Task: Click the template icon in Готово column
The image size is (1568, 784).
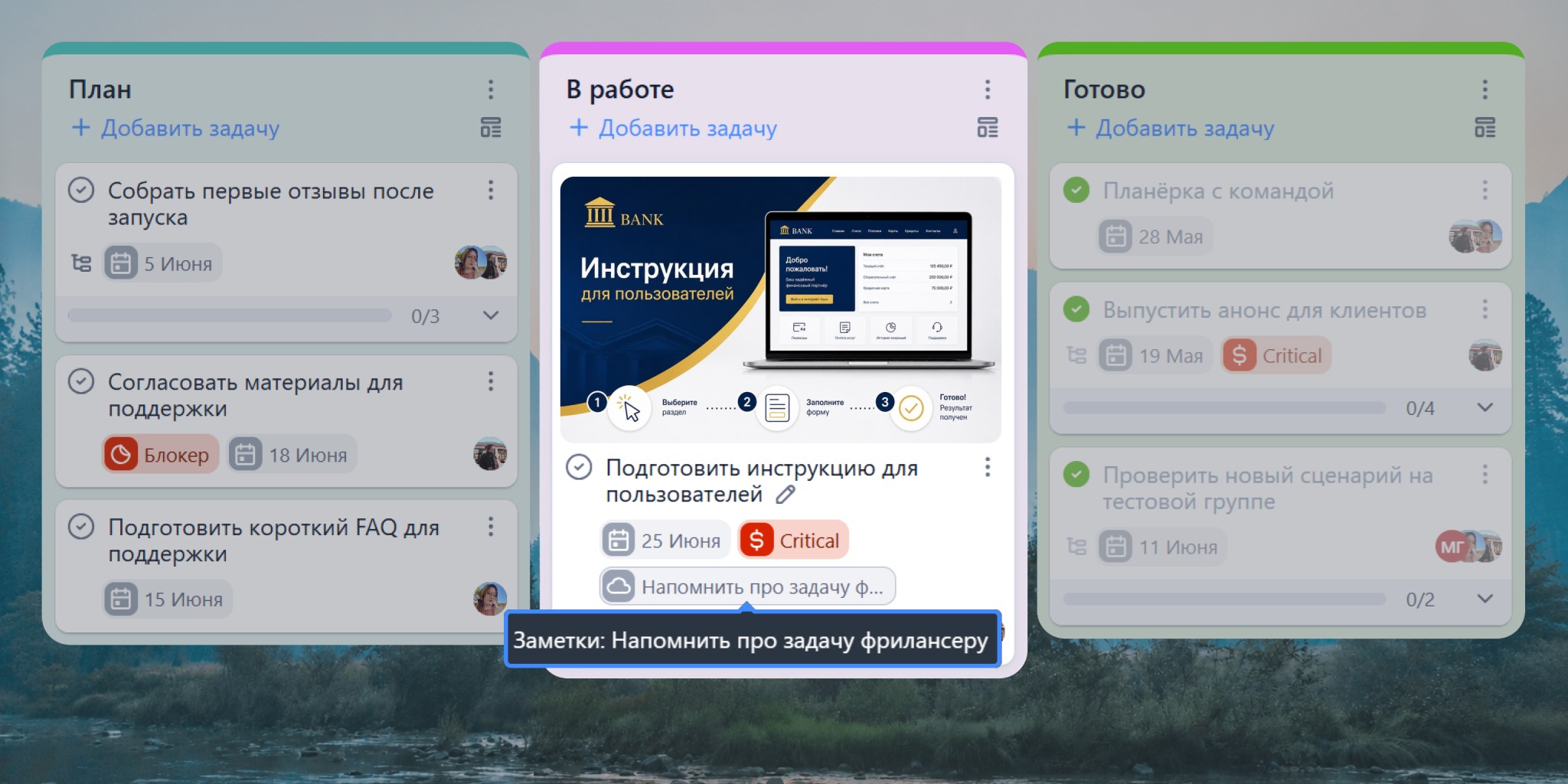Action: tap(1485, 128)
